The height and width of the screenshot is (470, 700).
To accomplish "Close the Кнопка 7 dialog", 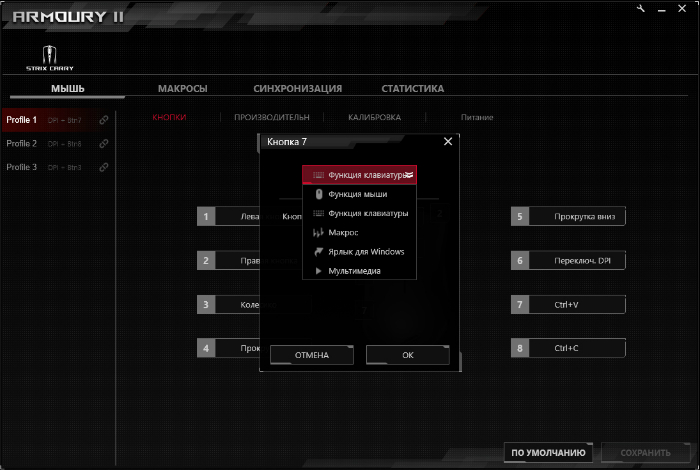I will (x=448, y=141).
